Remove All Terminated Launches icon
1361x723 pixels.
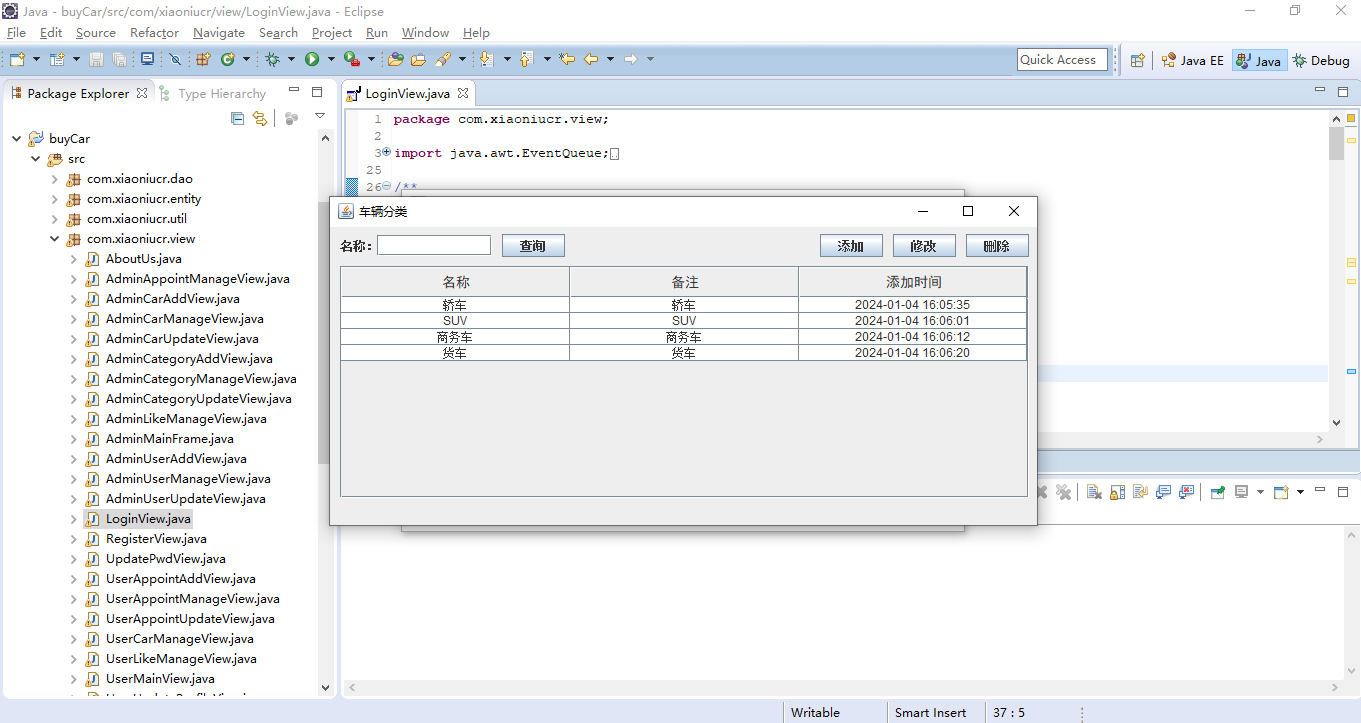1063,492
